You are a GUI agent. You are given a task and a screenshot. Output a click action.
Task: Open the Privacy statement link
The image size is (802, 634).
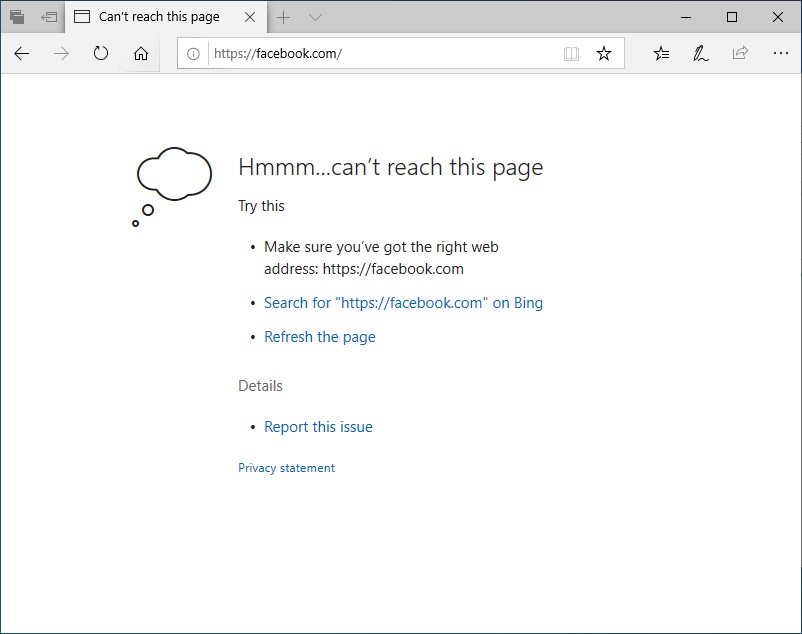(x=286, y=468)
